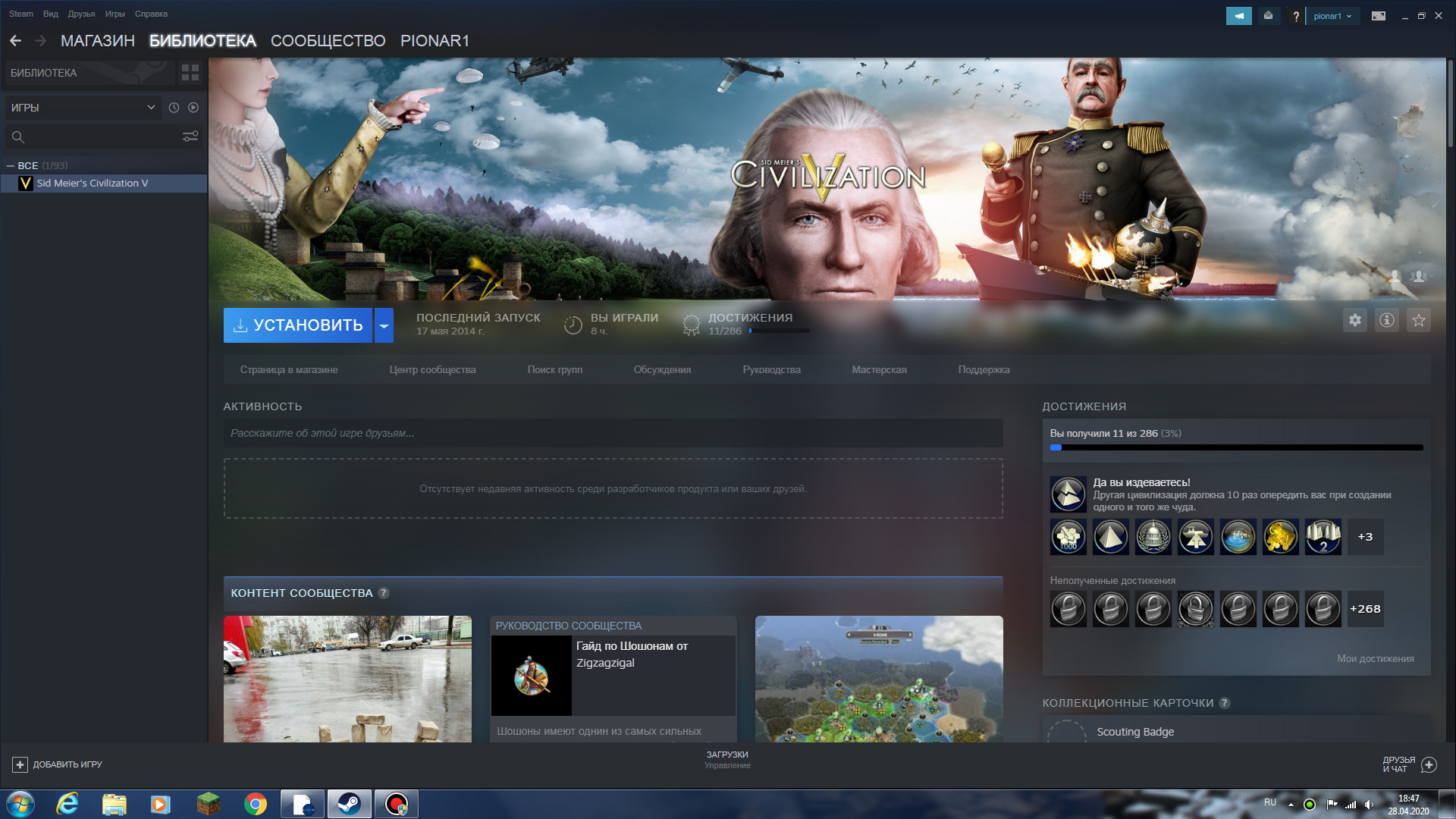
Task: Go back with the left arrow
Action: (x=15, y=41)
